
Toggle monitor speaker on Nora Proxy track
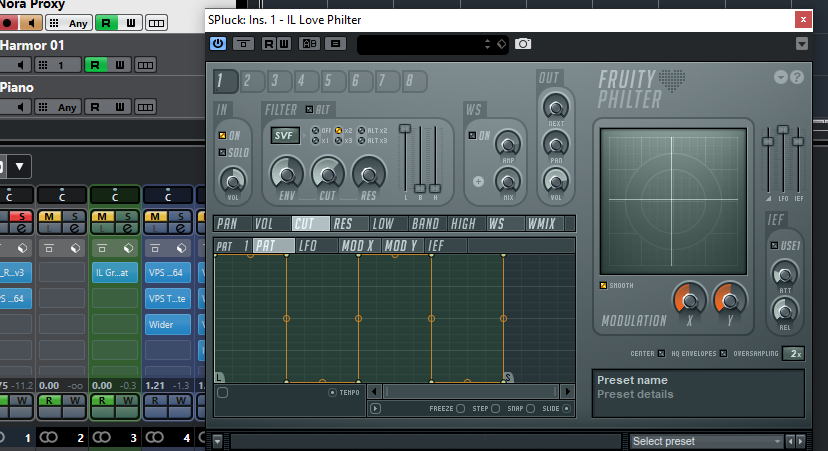point(32,23)
